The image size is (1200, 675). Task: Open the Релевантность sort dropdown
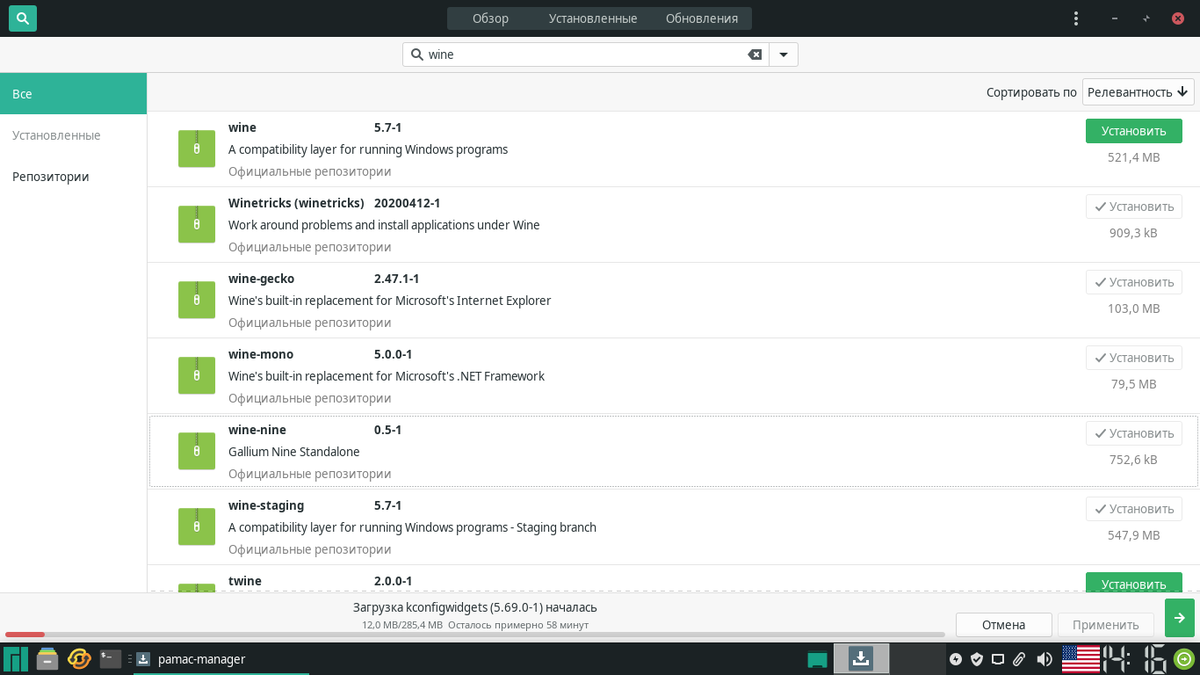pos(1138,92)
